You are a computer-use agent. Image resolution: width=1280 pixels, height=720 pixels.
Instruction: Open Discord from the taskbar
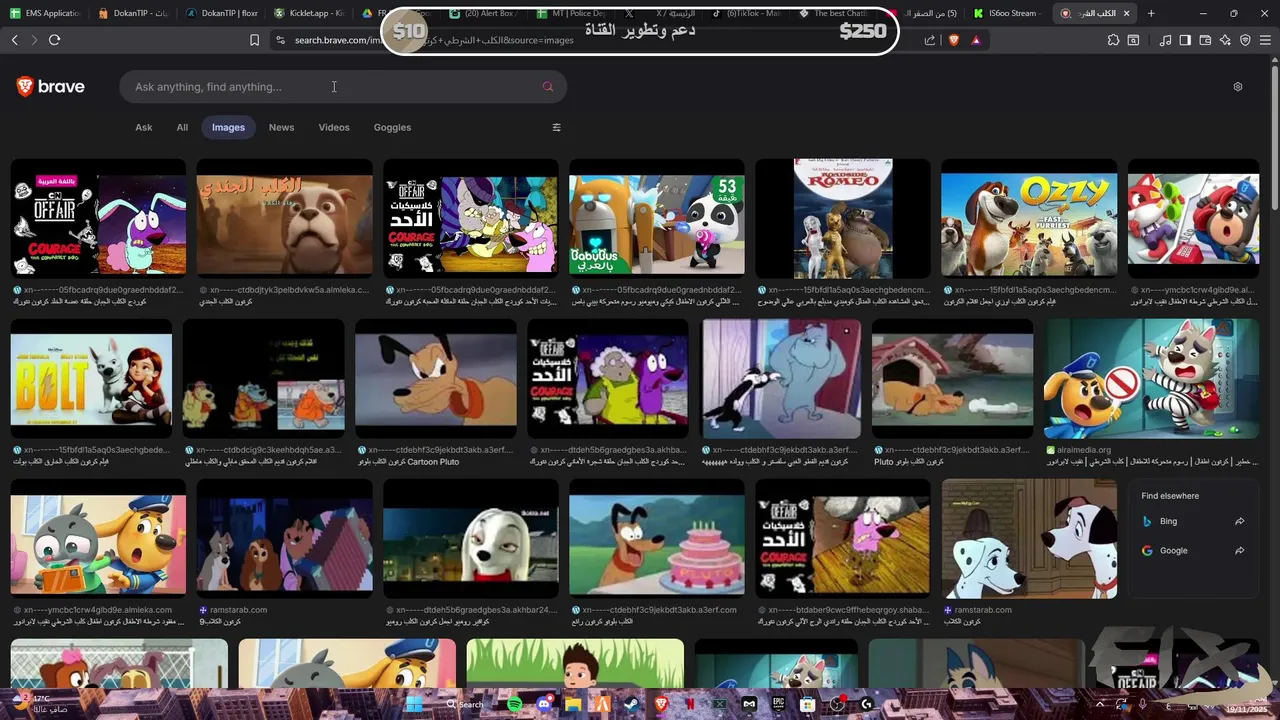[x=544, y=704]
